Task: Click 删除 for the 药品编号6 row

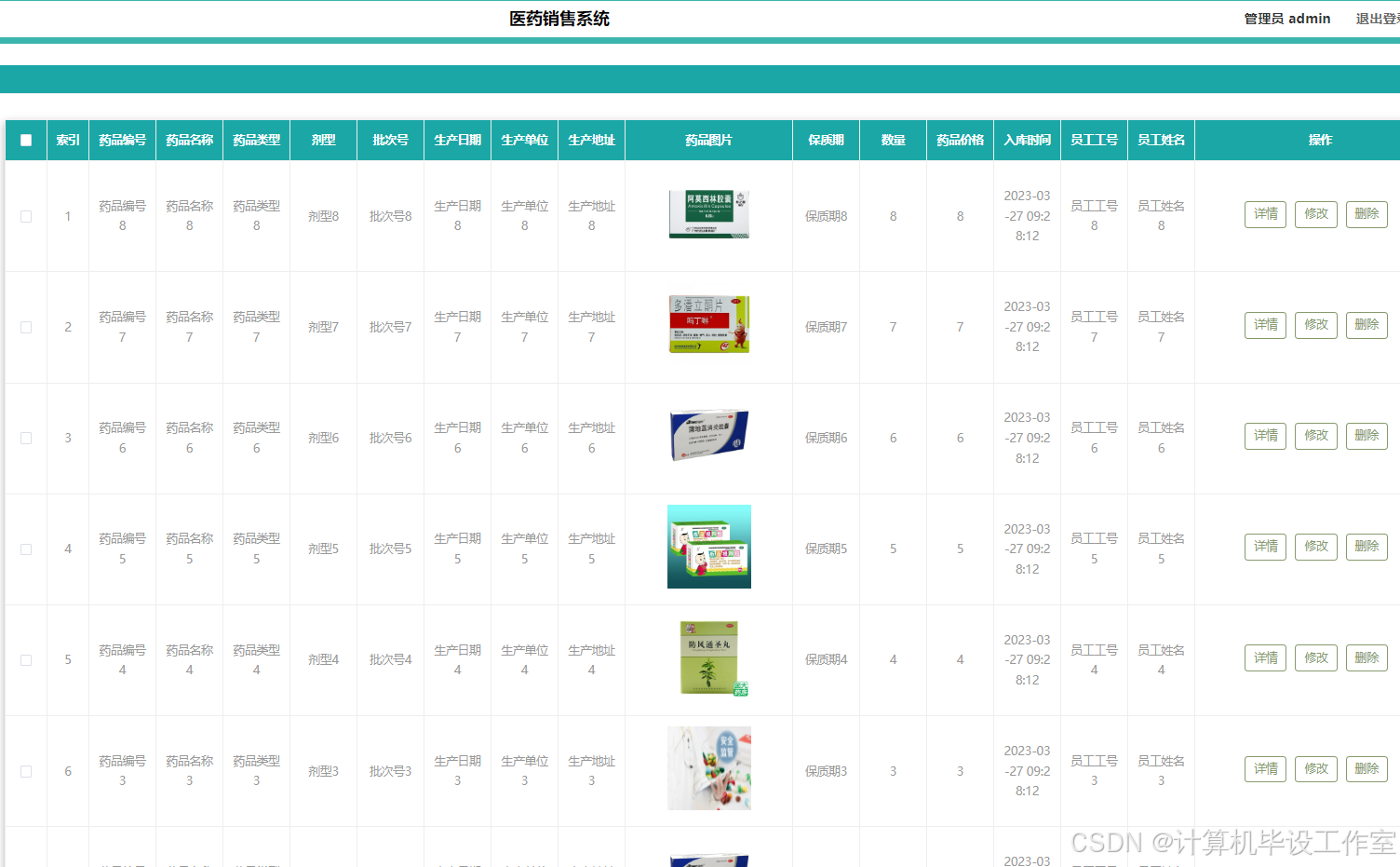Action: [1366, 436]
